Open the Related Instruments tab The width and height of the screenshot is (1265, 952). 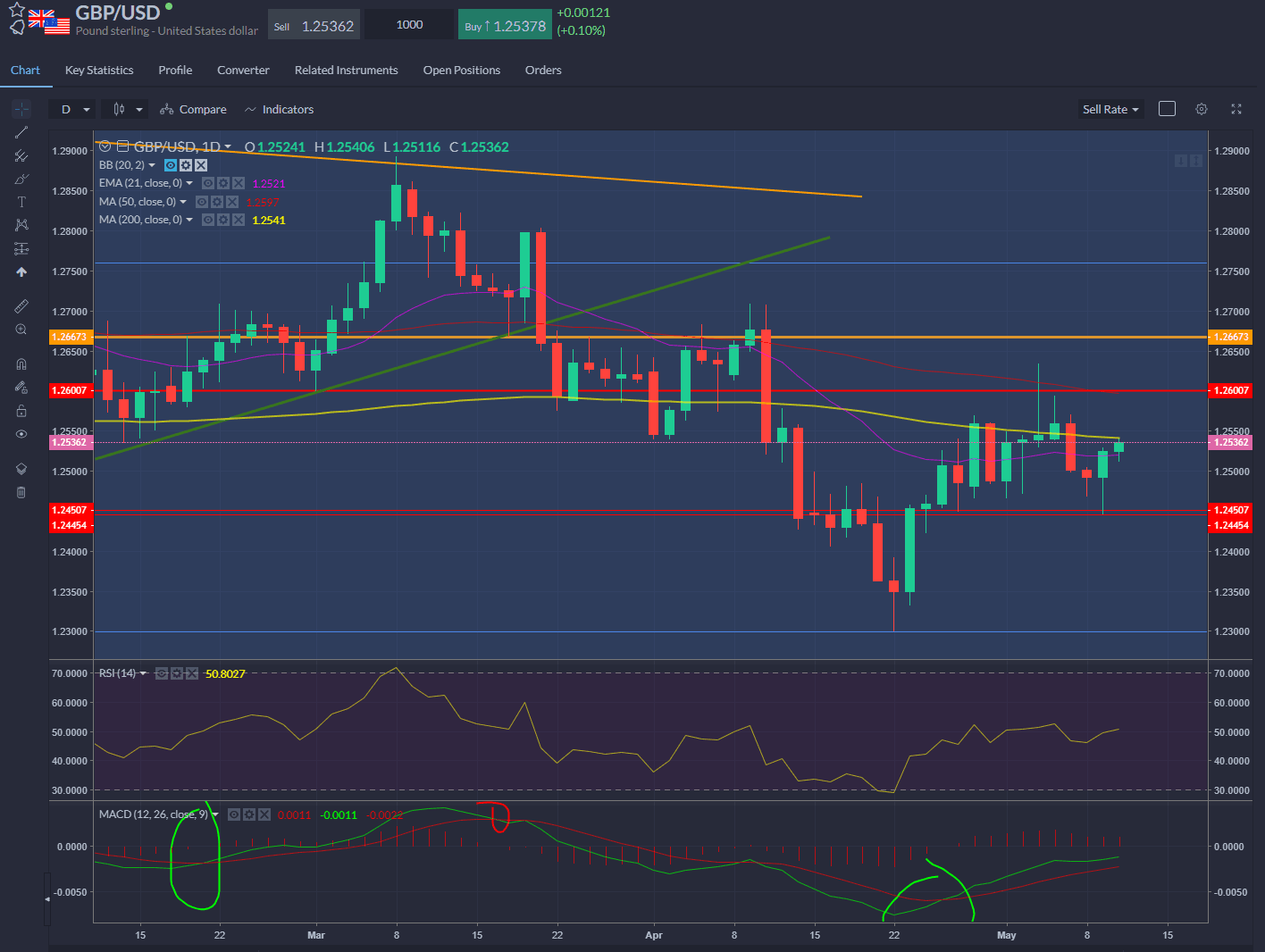(347, 70)
